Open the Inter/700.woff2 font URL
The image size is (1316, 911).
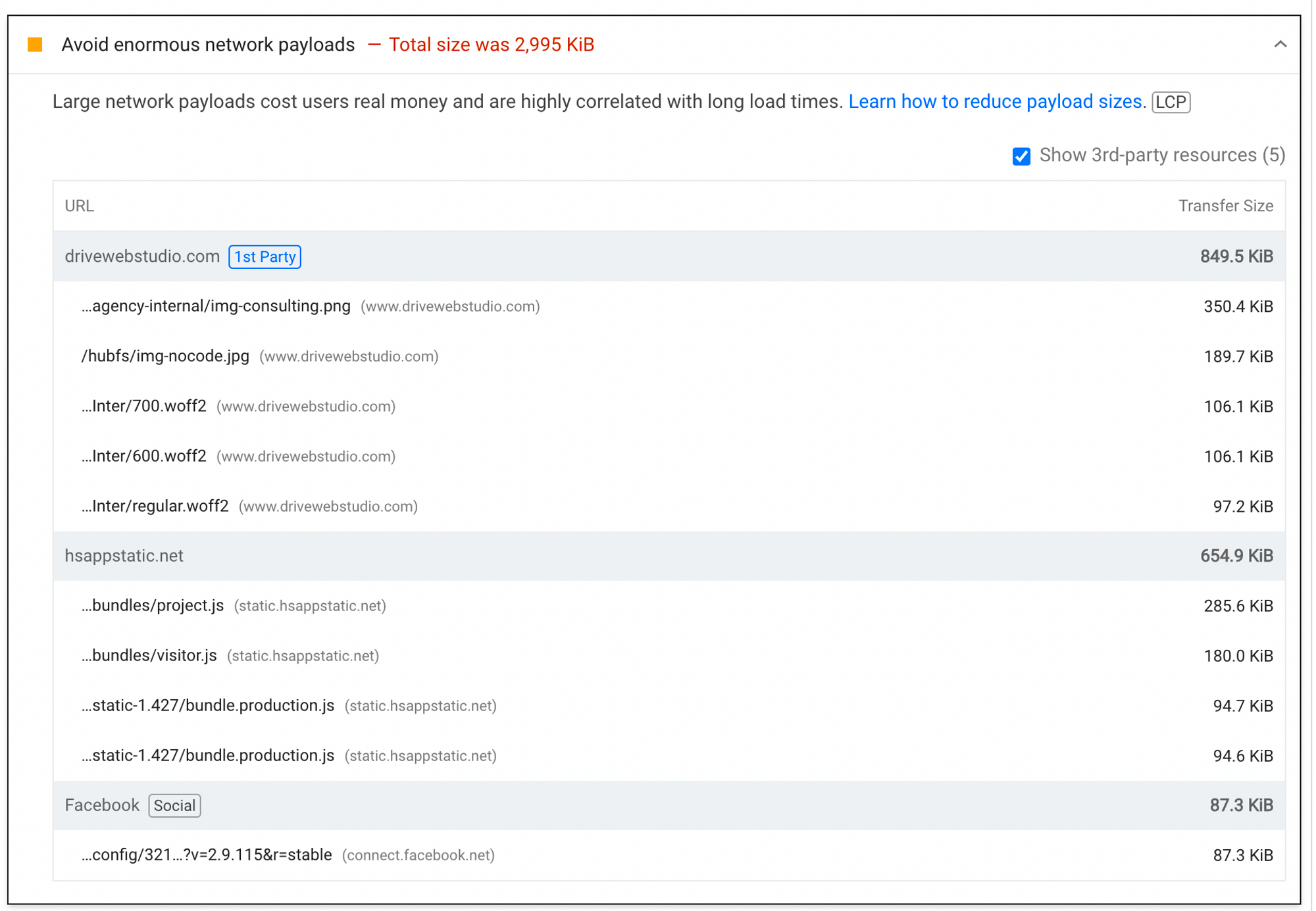tap(144, 406)
